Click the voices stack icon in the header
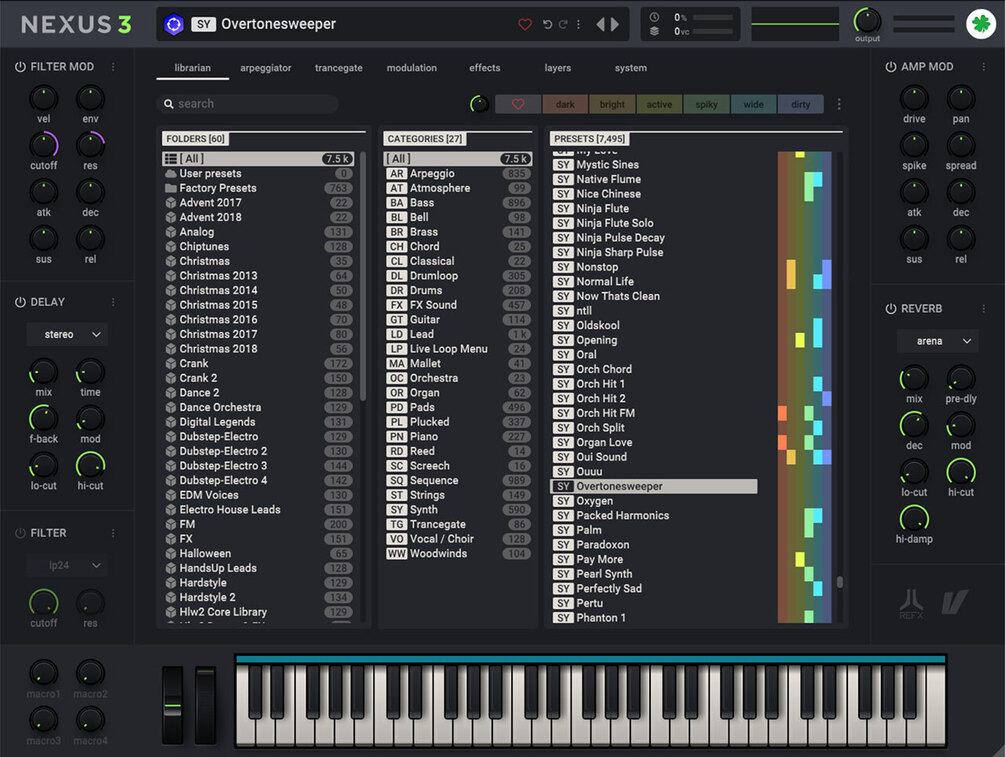The width and height of the screenshot is (1005, 757). pos(654,31)
